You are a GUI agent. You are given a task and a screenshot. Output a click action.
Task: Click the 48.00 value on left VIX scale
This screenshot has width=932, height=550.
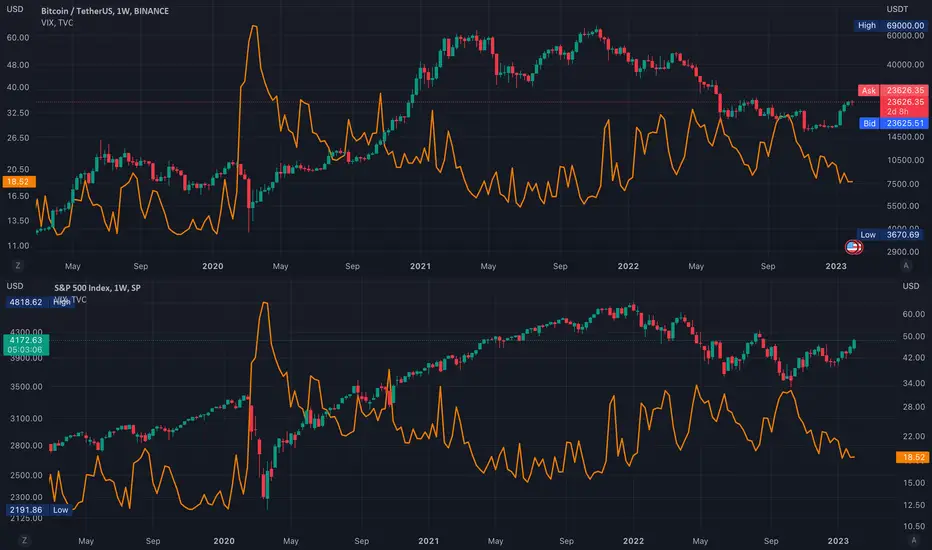click(x=18, y=65)
